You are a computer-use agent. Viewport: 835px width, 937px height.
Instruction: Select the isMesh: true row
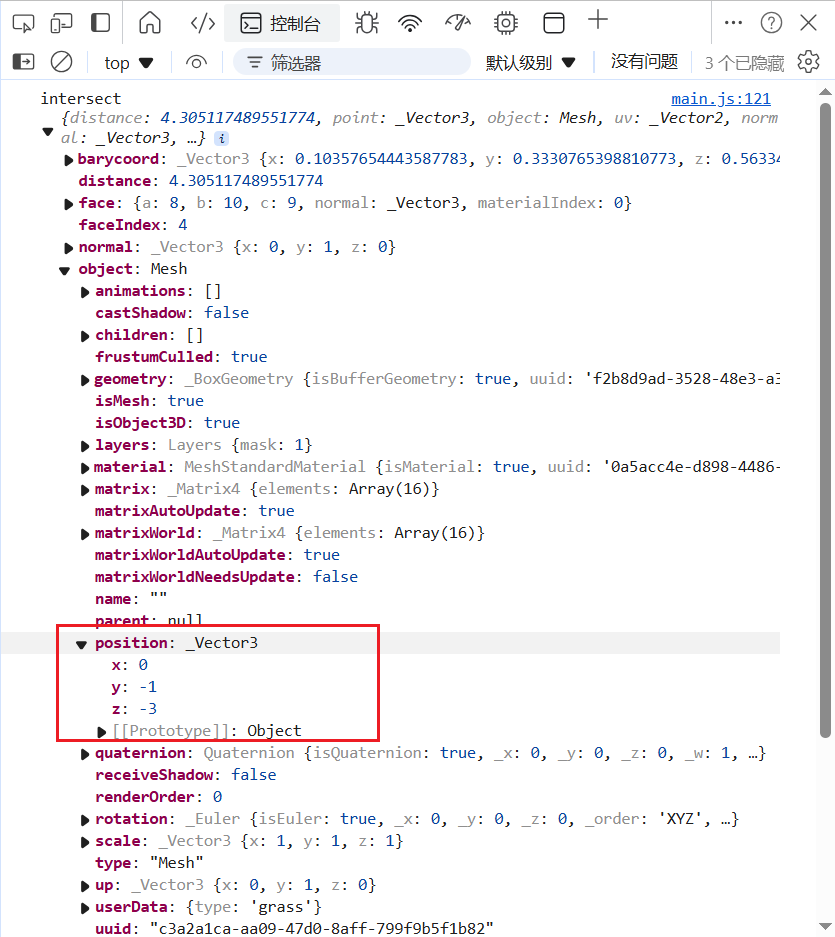click(x=149, y=401)
